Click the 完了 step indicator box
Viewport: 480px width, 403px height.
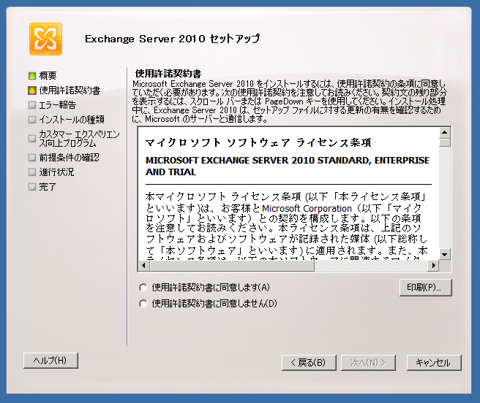32,187
